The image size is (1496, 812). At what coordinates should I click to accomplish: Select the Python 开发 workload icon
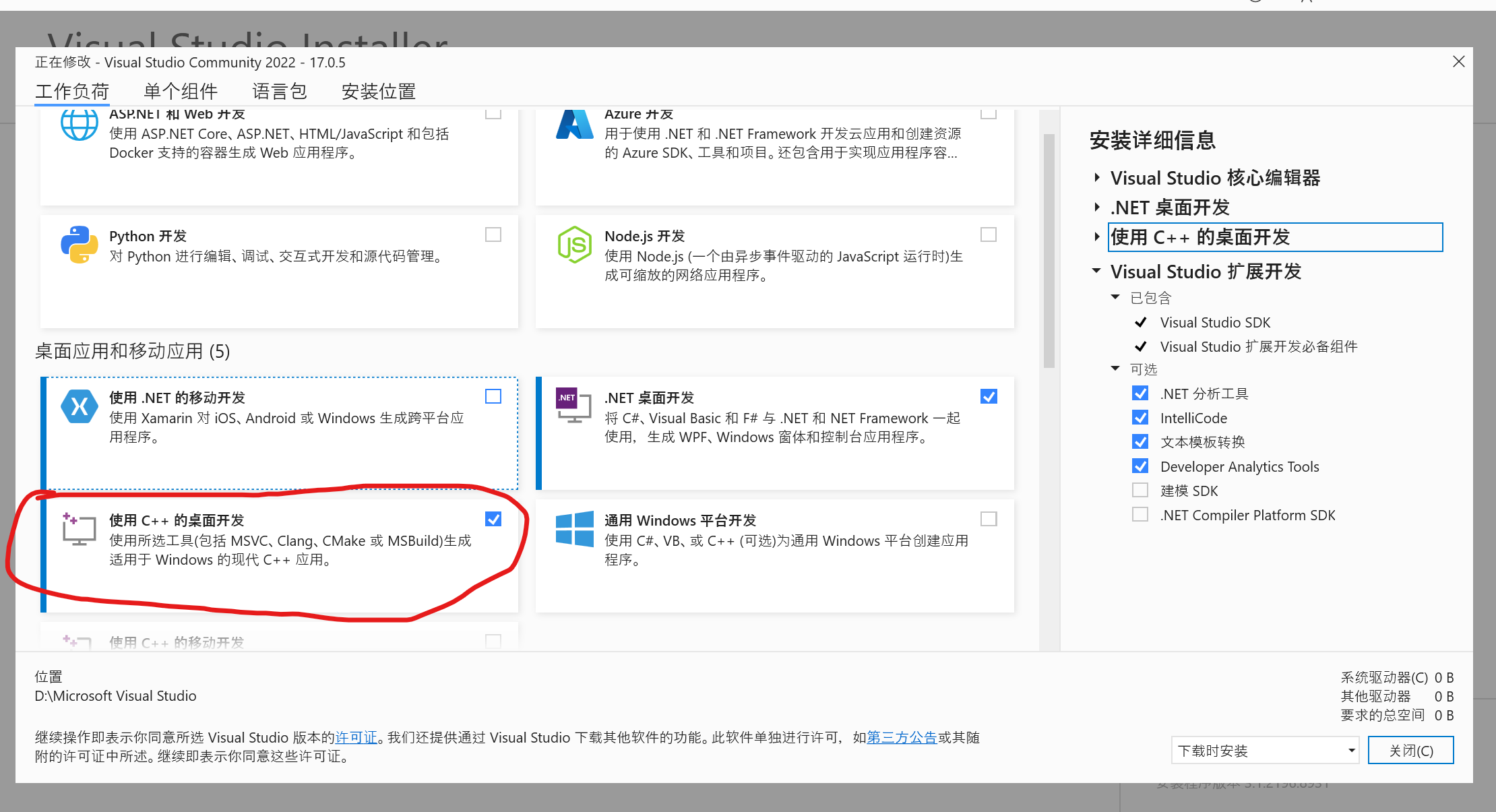(79, 245)
